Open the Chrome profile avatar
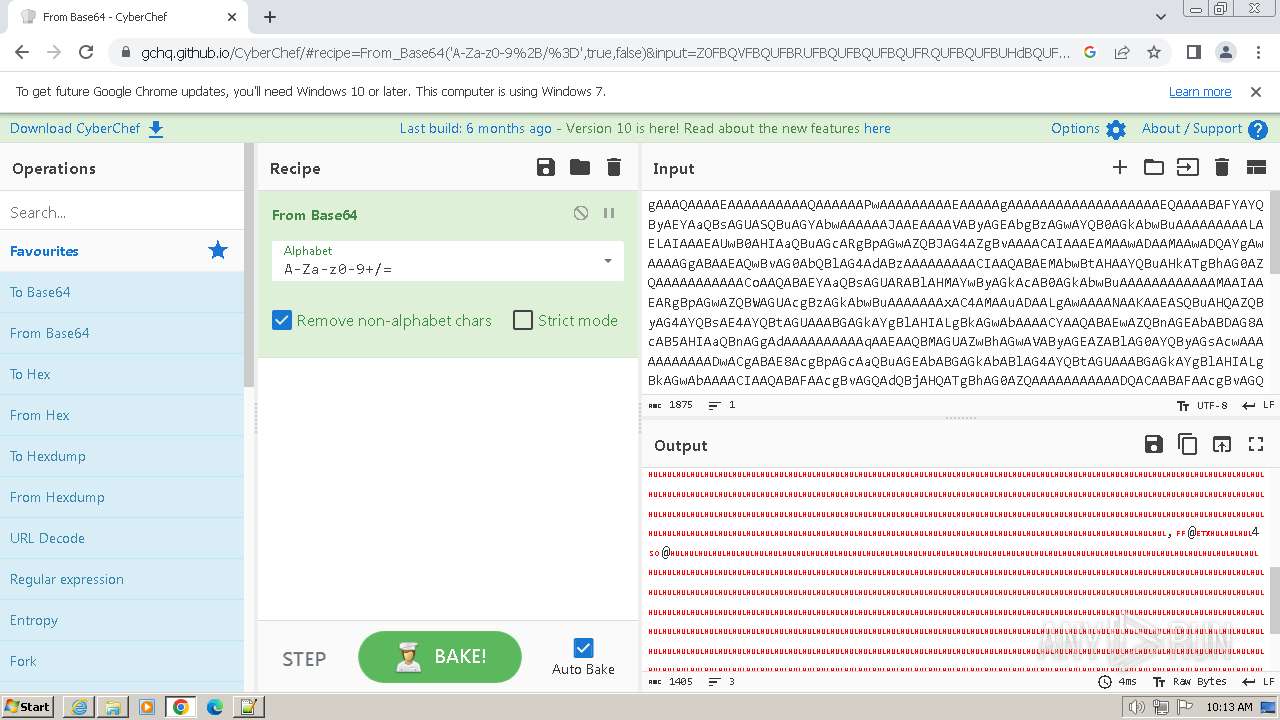1280x720 pixels. pyautogui.click(x=1225, y=52)
